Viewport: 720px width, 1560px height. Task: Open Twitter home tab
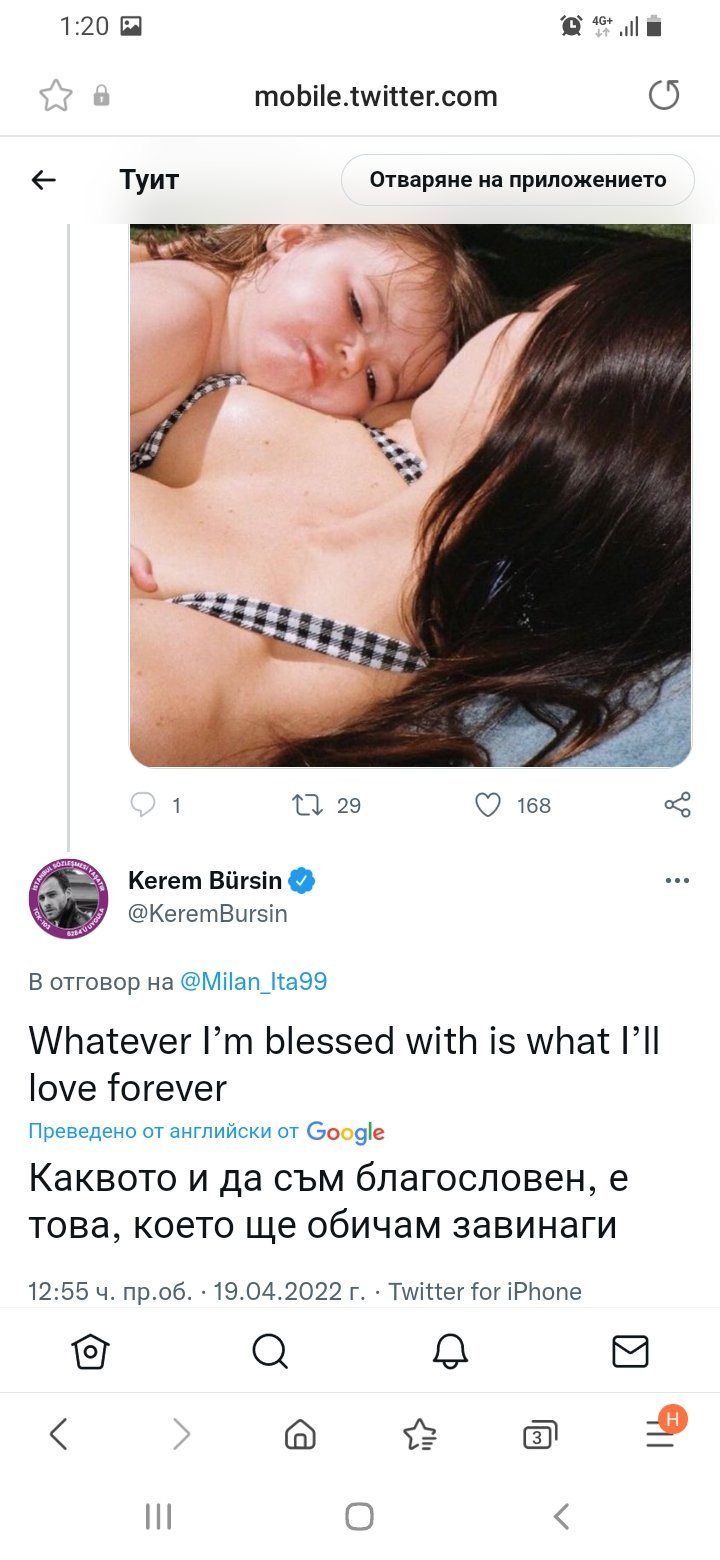click(90, 1352)
